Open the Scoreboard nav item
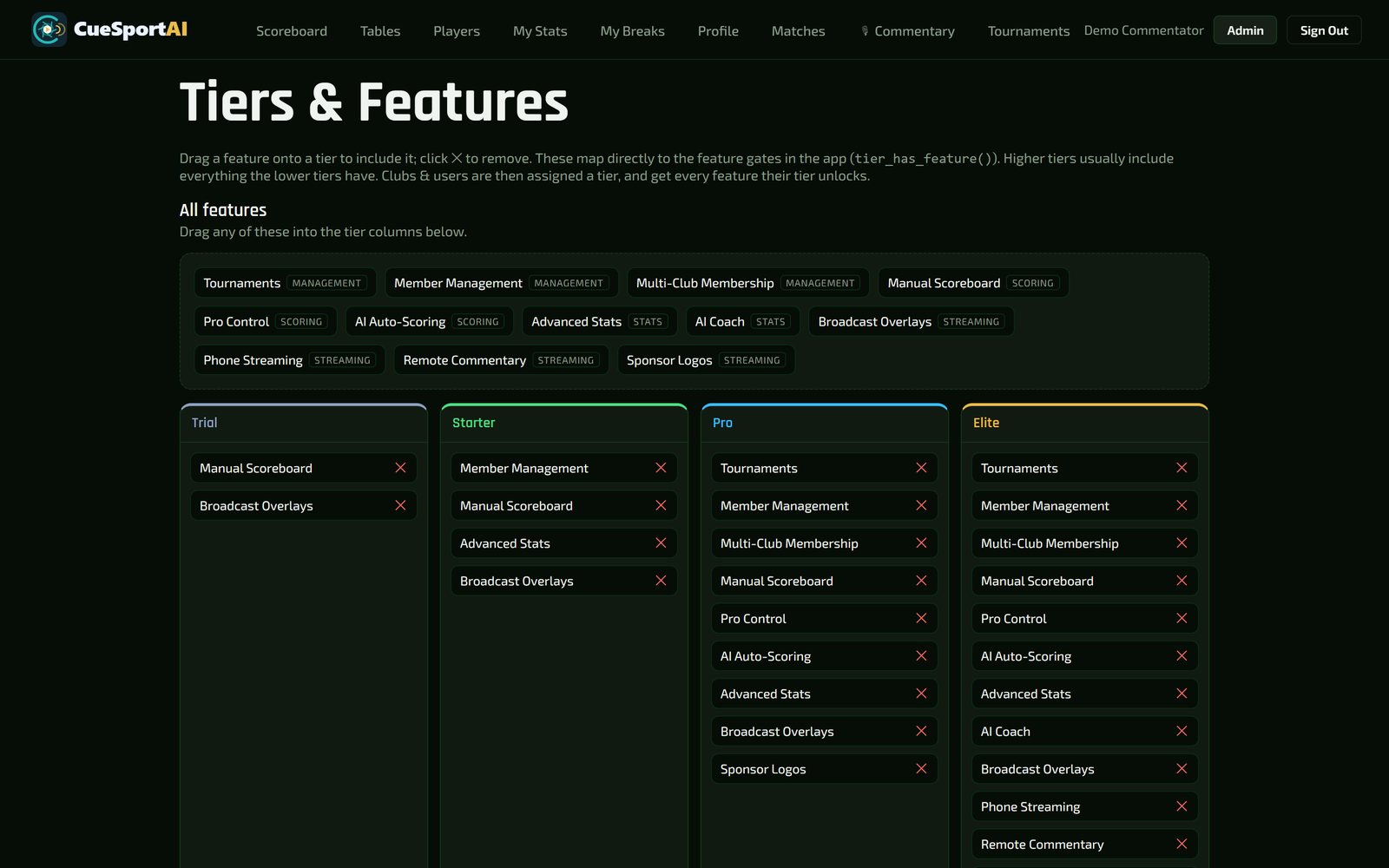The width and height of the screenshot is (1389, 868). coord(292,30)
